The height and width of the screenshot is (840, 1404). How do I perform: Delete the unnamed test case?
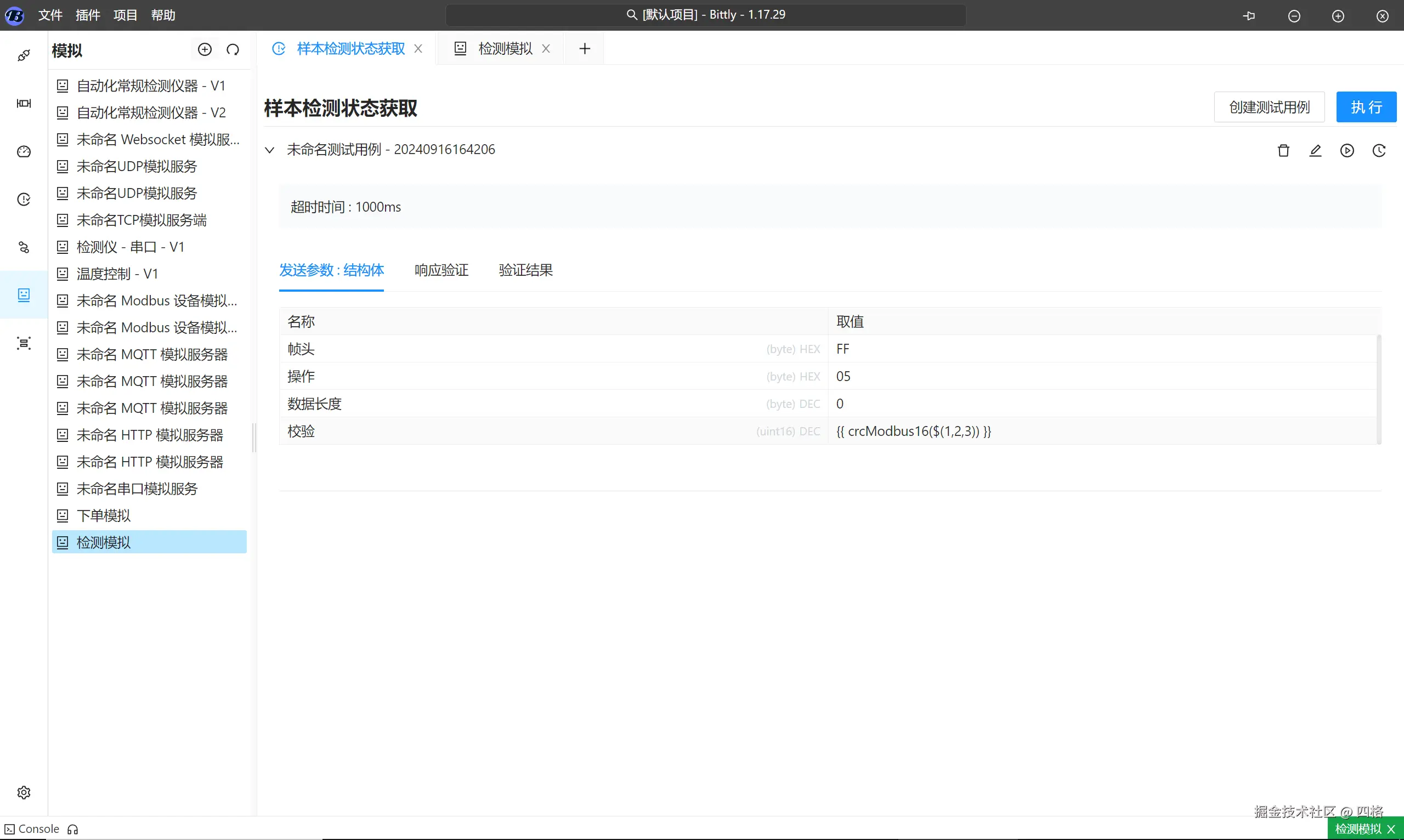[1283, 150]
